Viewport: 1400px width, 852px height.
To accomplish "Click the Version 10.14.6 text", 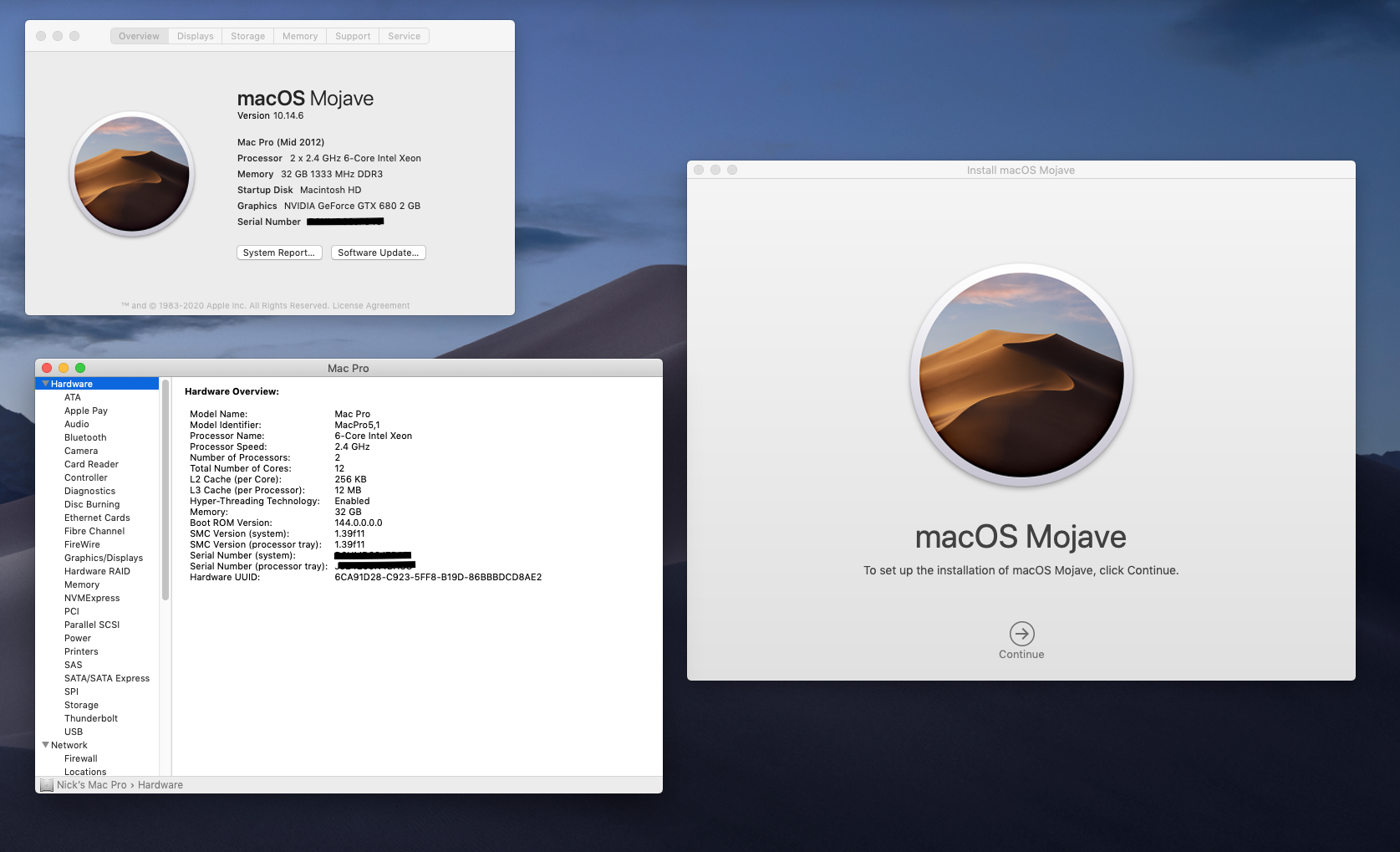I will pyautogui.click(x=270, y=116).
